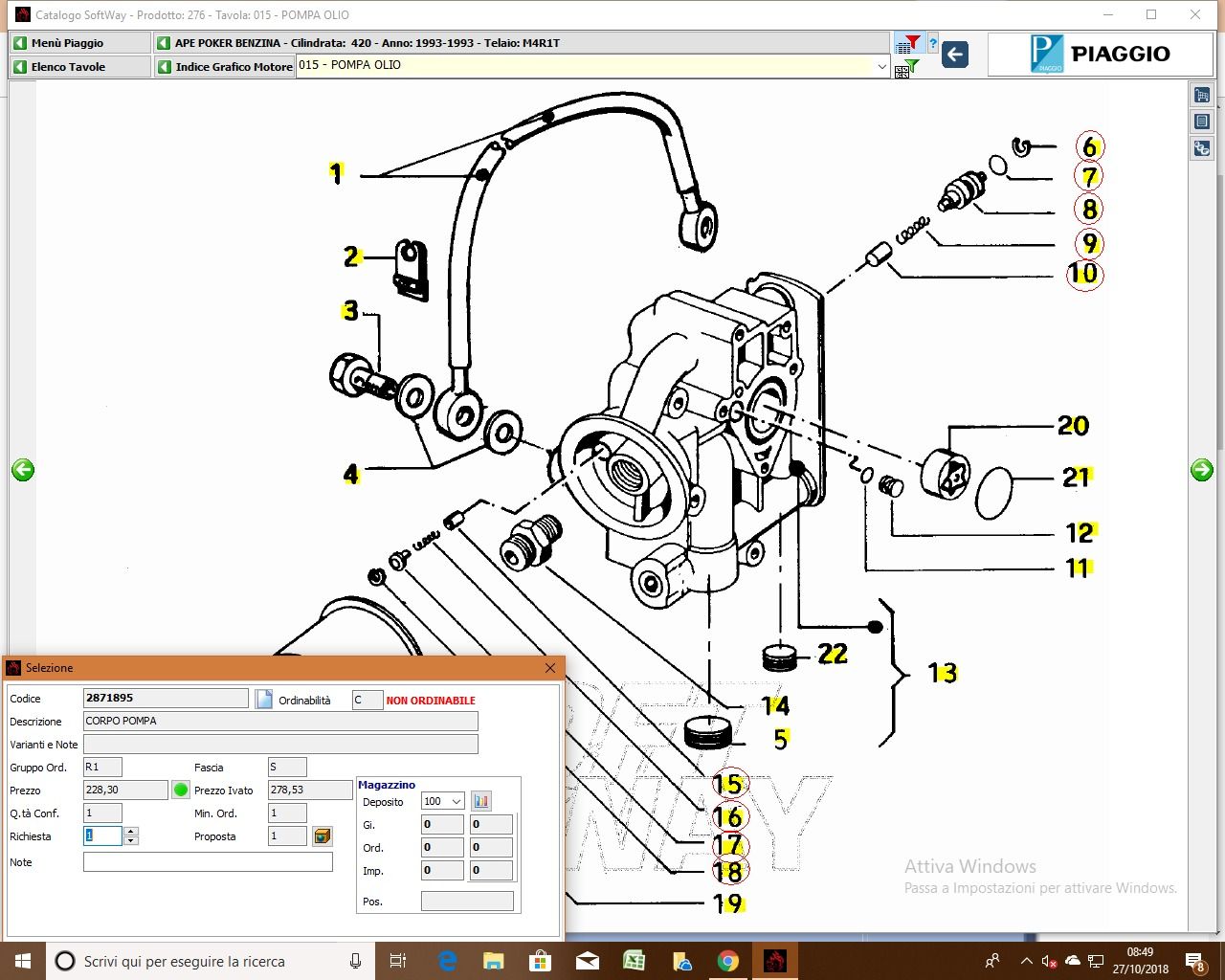Open the document list icon in sidebar

[1202, 122]
